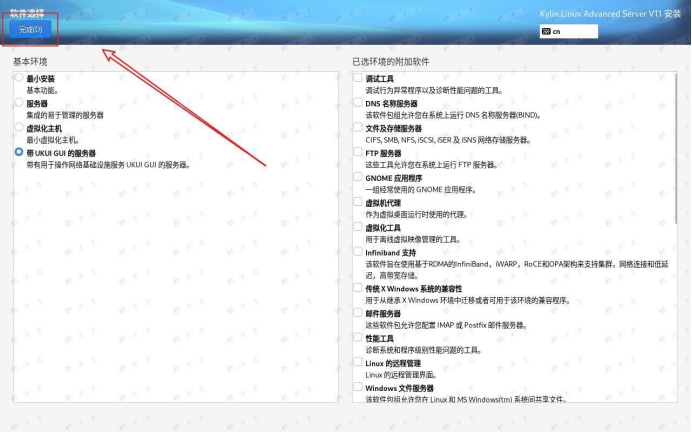Click the CIFS, SMB, NFS description line
The height and width of the screenshot is (432, 692).
[448, 140]
